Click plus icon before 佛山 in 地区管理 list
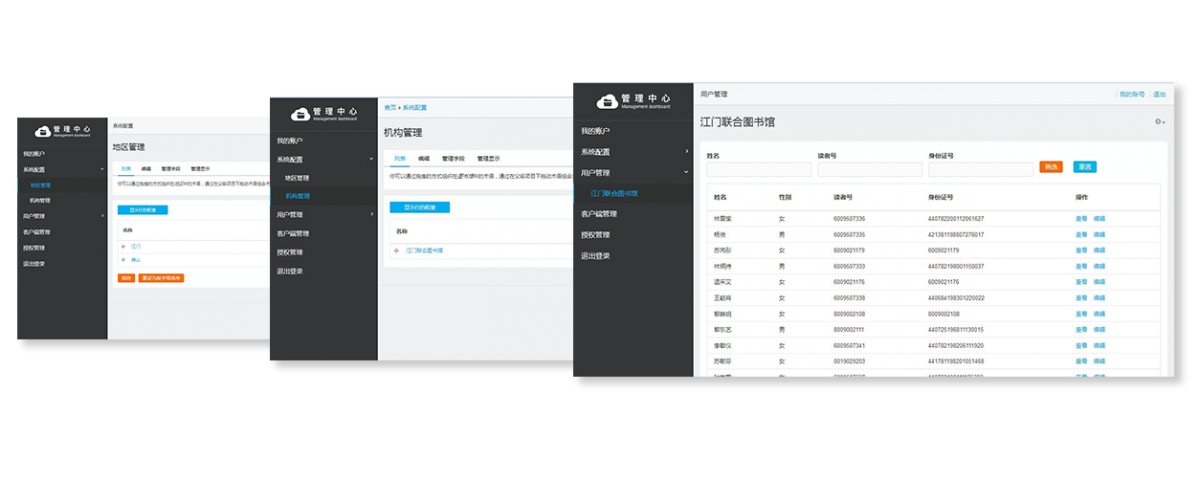 pos(125,259)
